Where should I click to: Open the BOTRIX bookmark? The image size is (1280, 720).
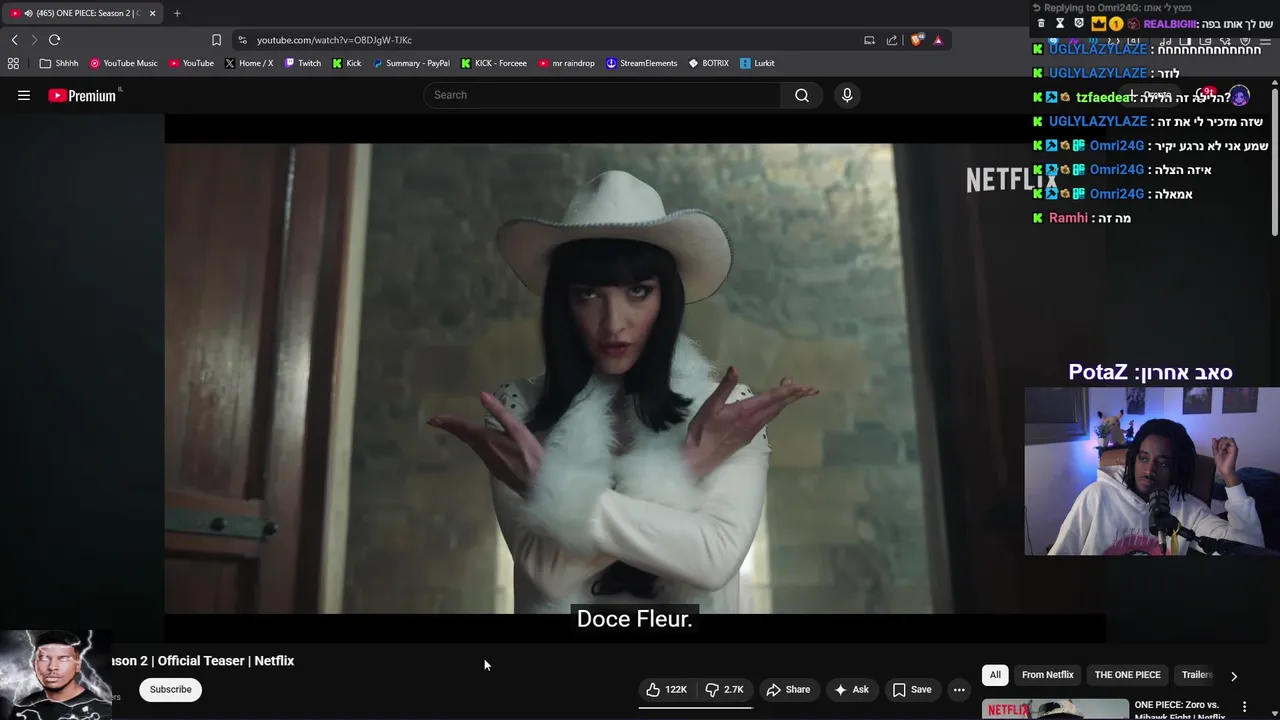coord(709,63)
